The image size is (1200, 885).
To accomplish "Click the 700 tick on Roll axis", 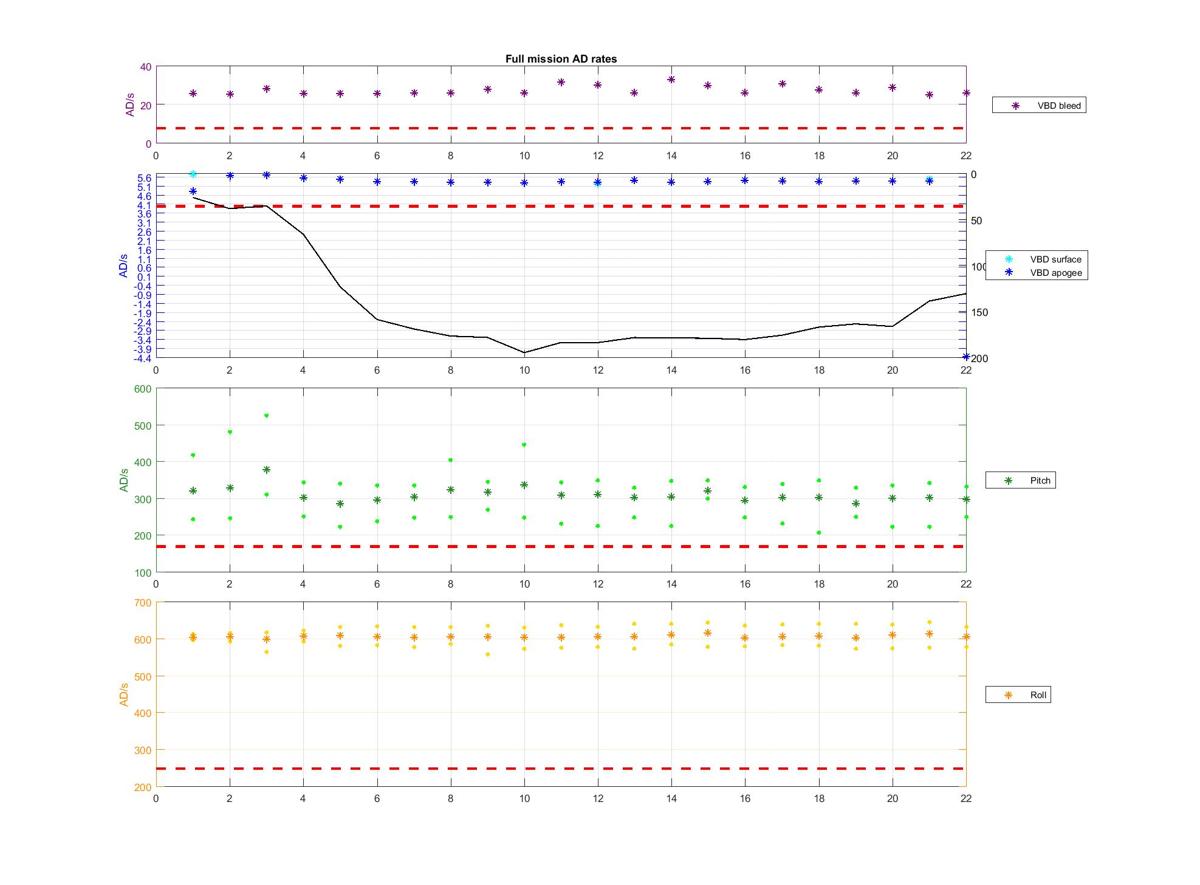I will pos(142,602).
